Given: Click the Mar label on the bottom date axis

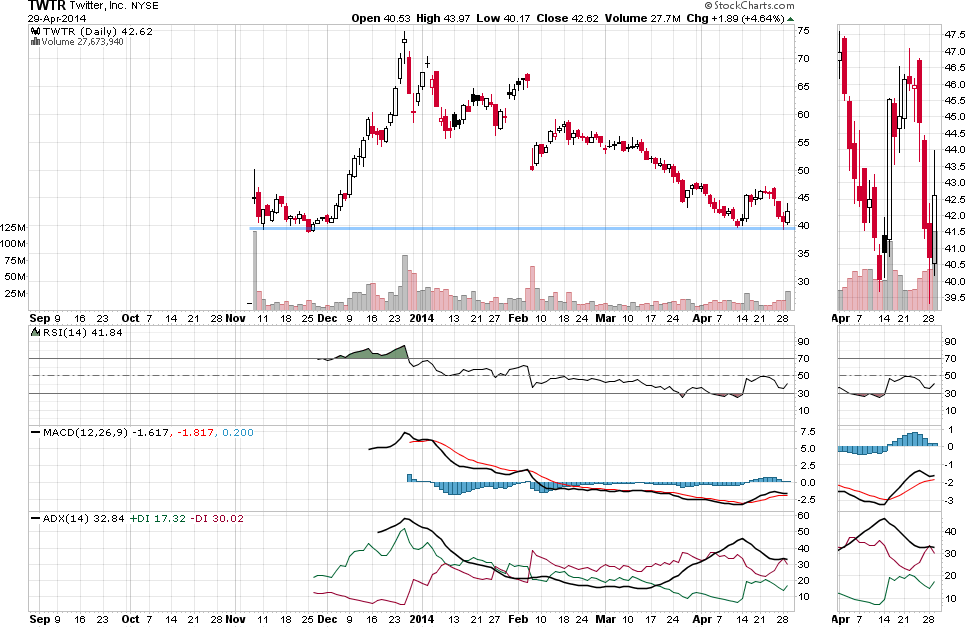Looking at the screenshot, I should (x=606, y=619).
